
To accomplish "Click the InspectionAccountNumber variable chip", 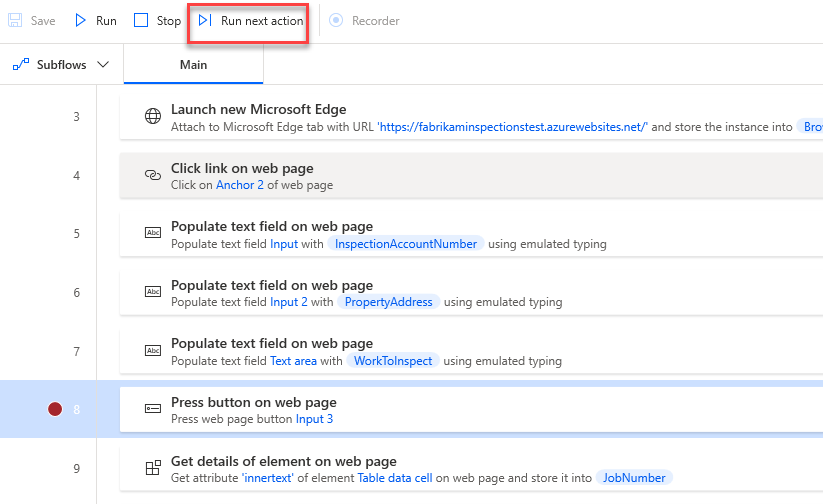I will pyautogui.click(x=406, y=243).
